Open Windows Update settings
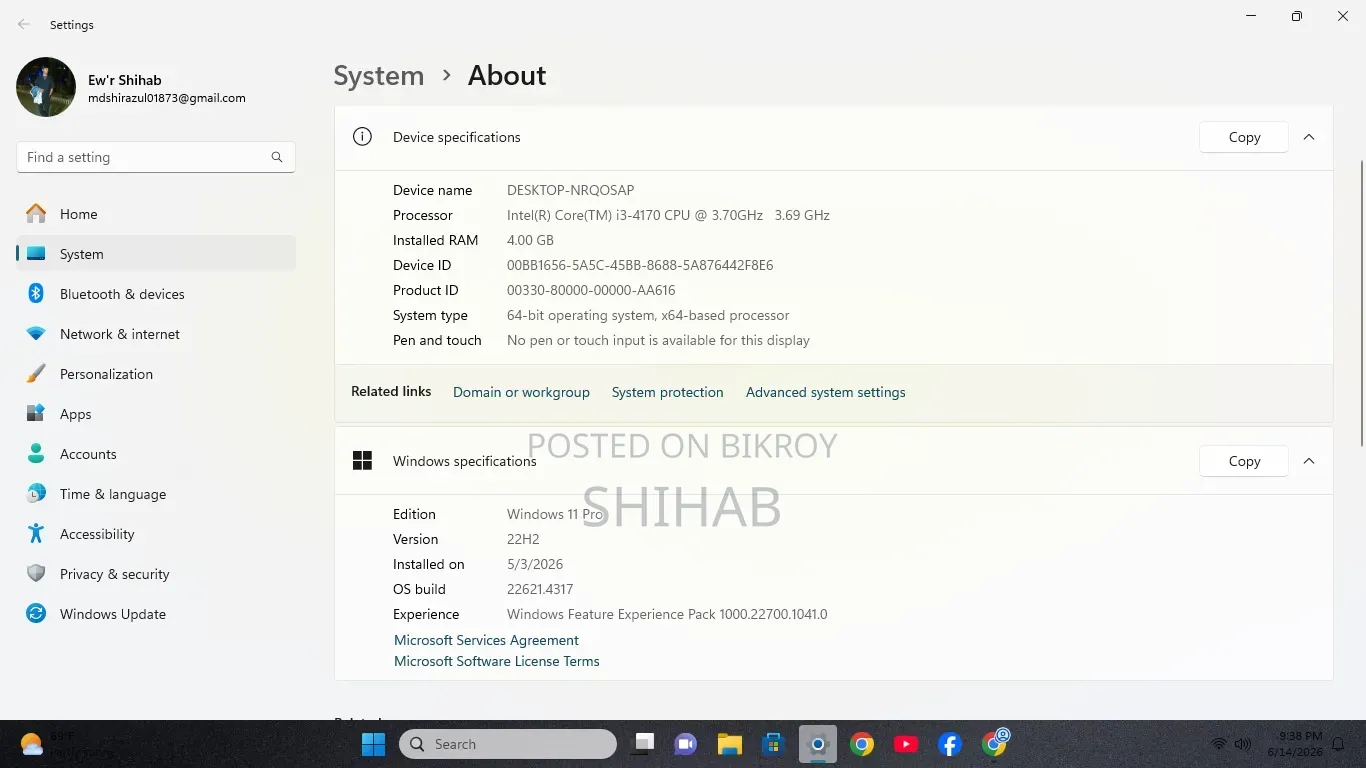 (156, 614)
